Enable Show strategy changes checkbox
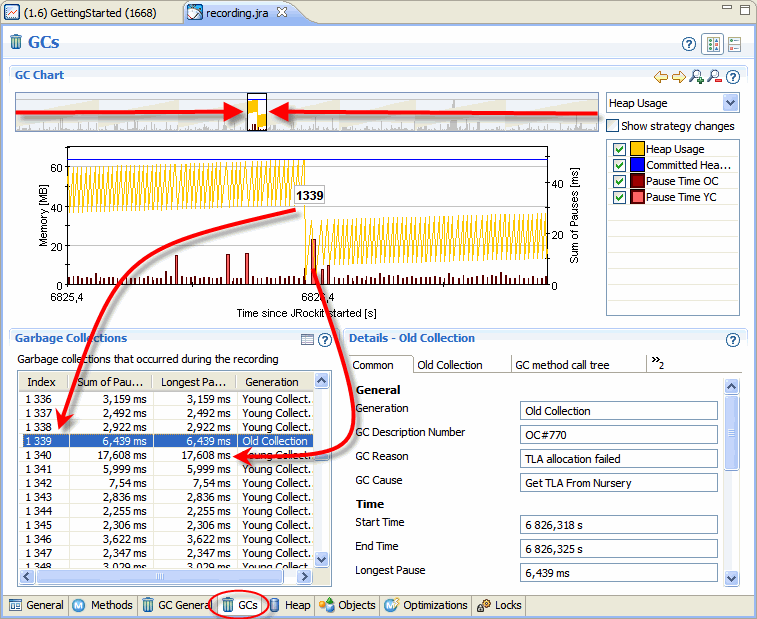This screenshot has height=619, width=757. 613,126
